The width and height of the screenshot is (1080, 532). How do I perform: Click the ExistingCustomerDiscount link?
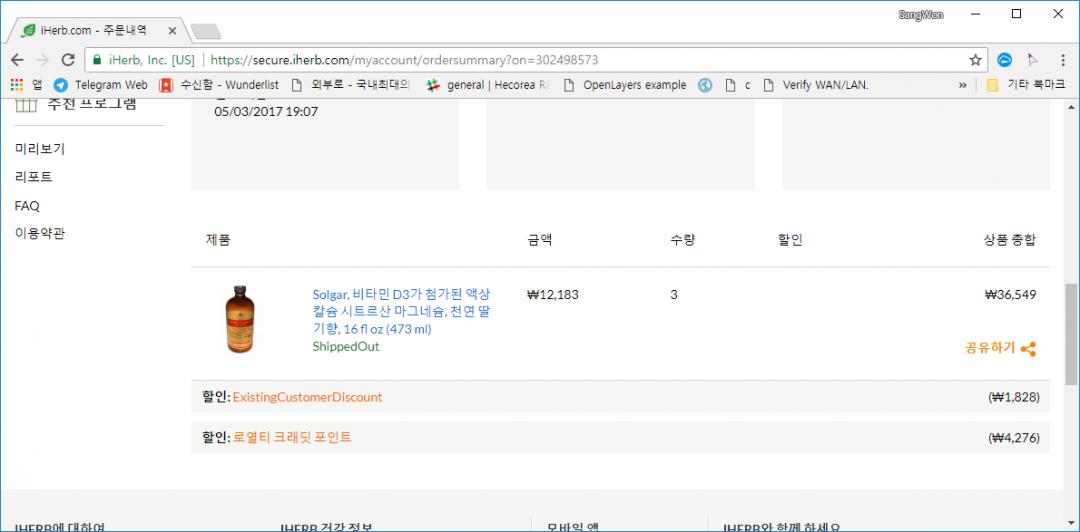pos(307,397)
